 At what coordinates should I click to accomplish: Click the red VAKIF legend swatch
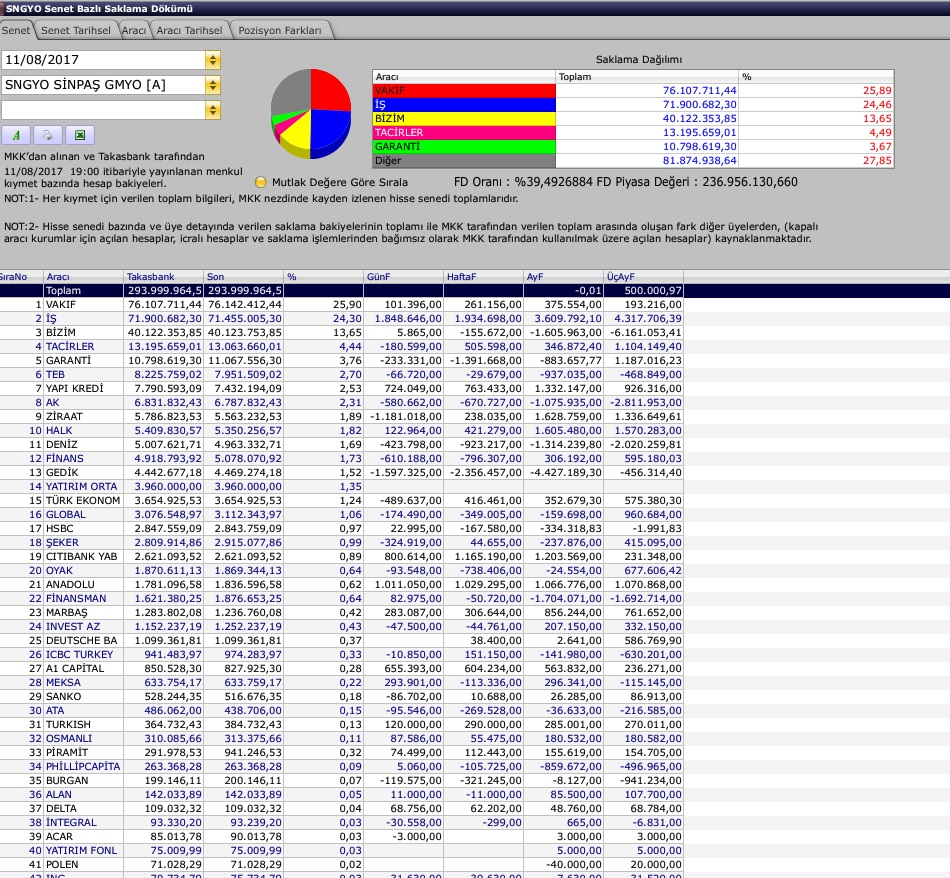click(x=464, y=90)
